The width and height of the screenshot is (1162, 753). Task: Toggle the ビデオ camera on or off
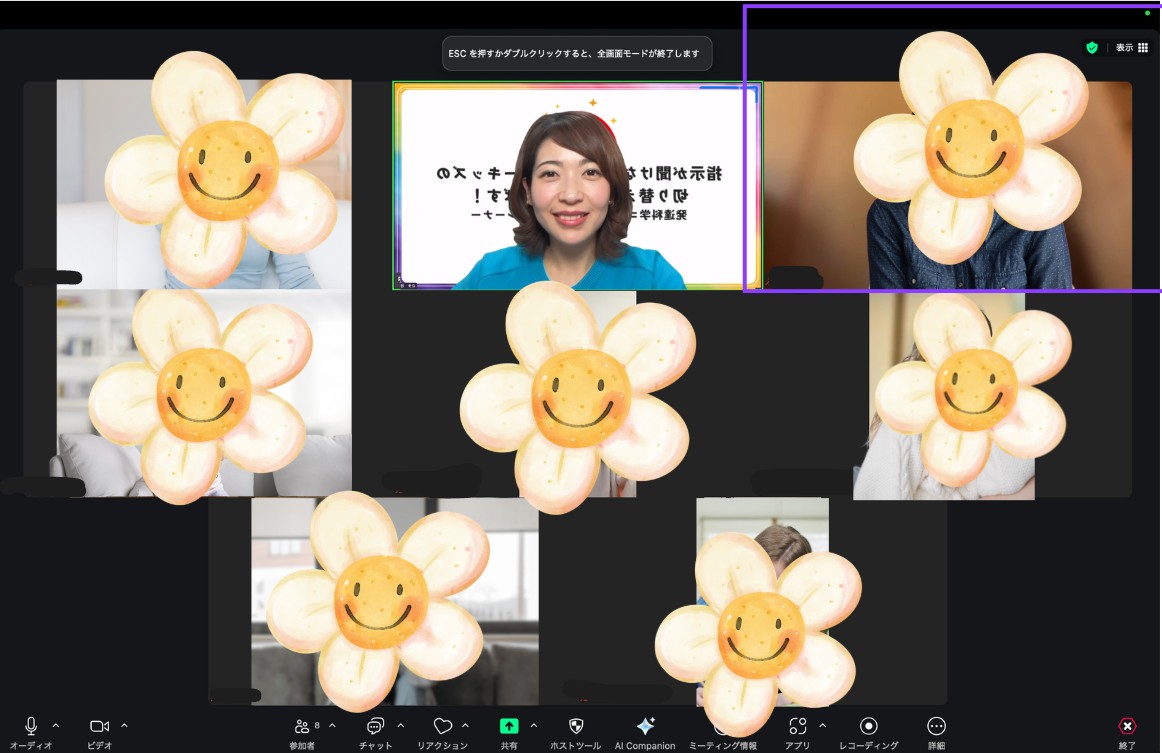click(x=99, y=727)
